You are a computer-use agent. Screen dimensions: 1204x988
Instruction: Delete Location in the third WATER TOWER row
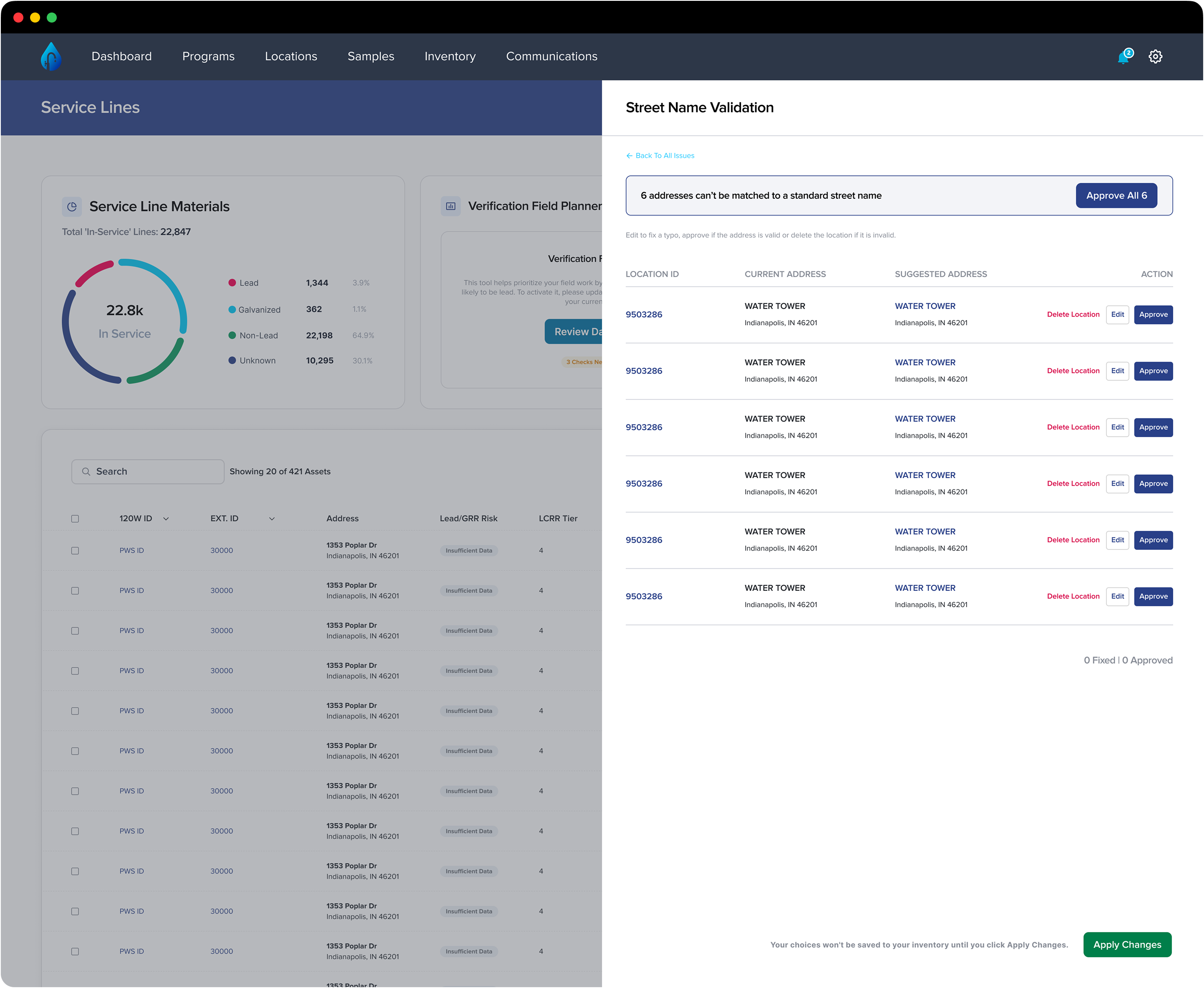[1073, 428]
